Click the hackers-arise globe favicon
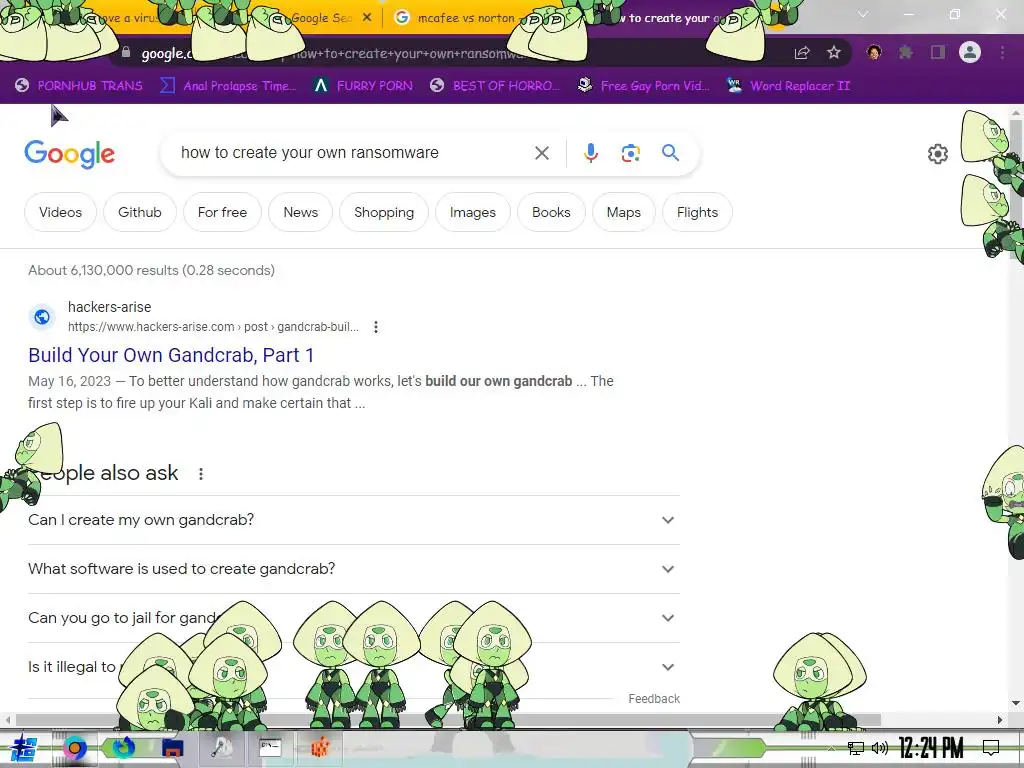 click(42, 317)
